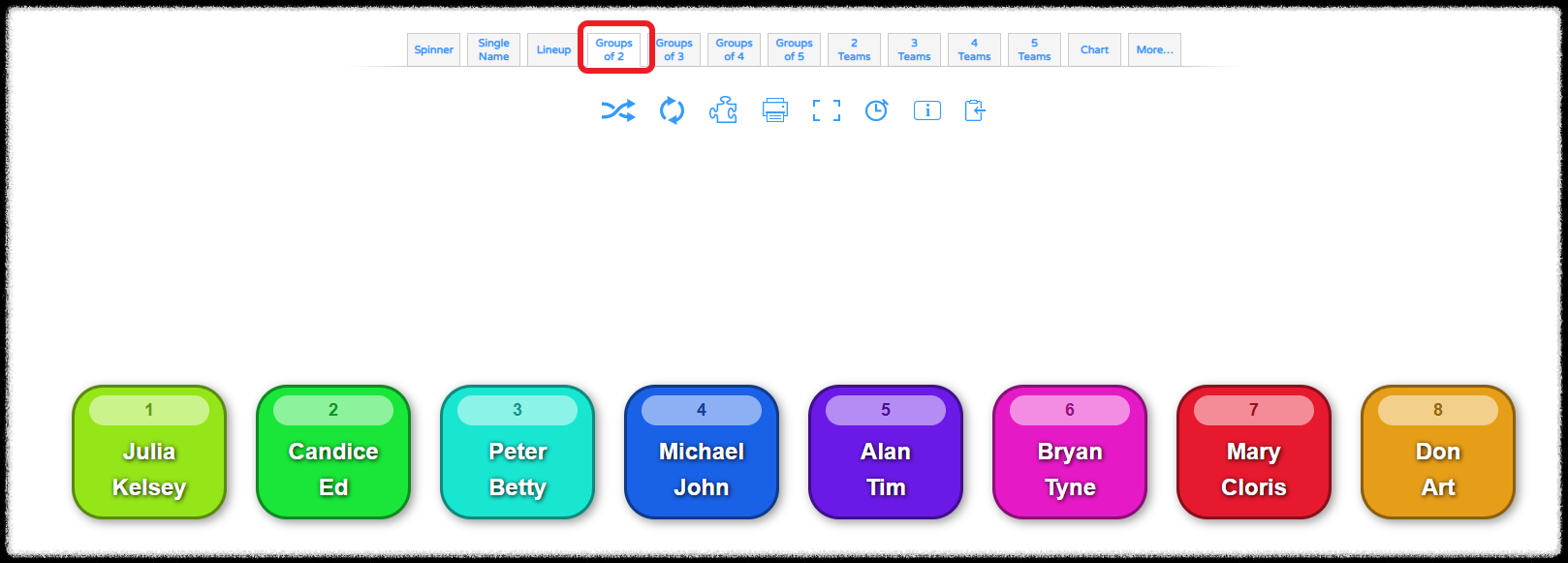Select the Groups of 5 tab

794,49
